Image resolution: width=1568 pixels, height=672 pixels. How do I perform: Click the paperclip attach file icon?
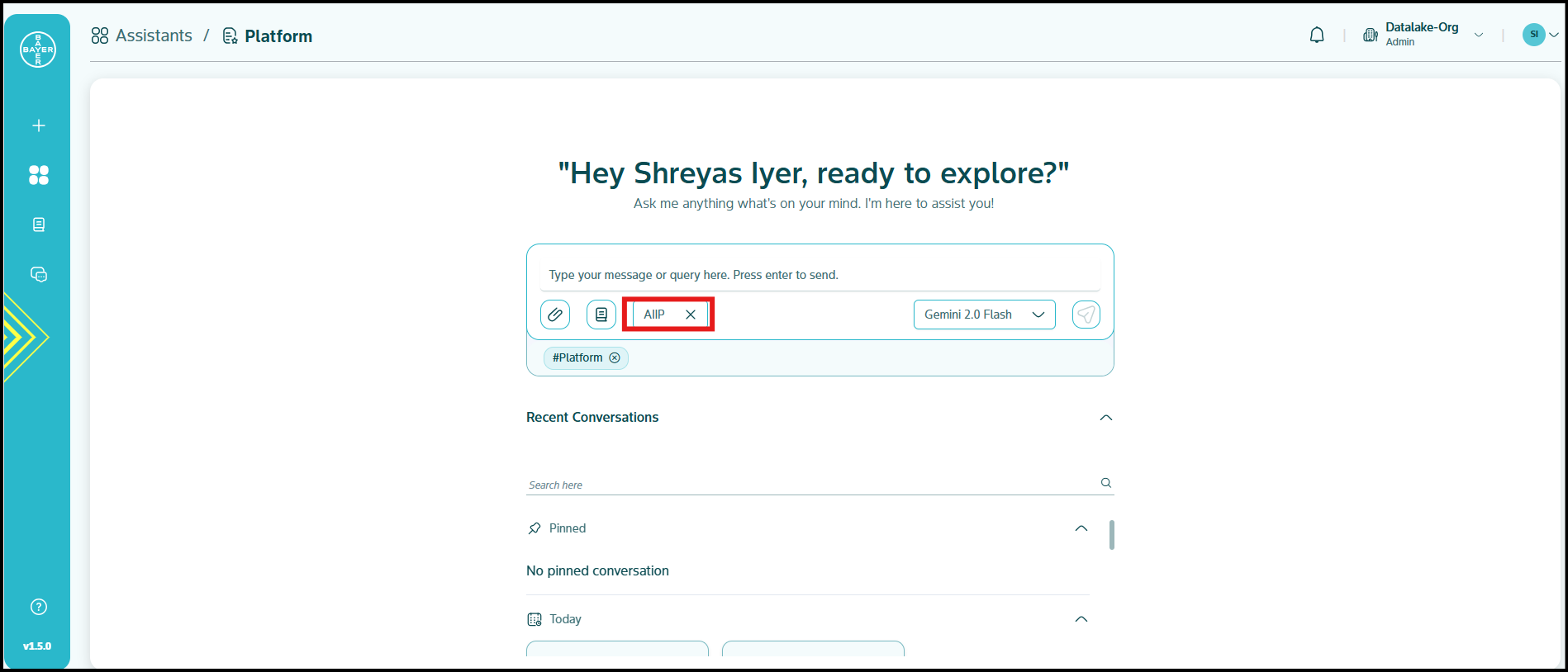[x=555, y=315]
